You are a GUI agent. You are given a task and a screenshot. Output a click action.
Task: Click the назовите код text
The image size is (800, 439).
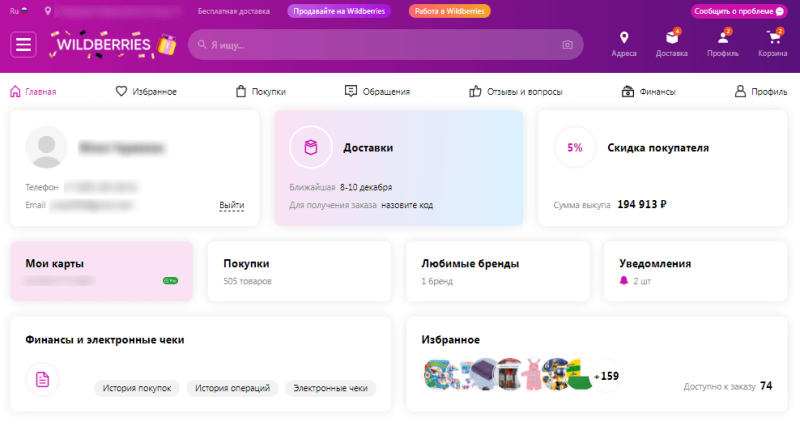[x=407, y=205]
